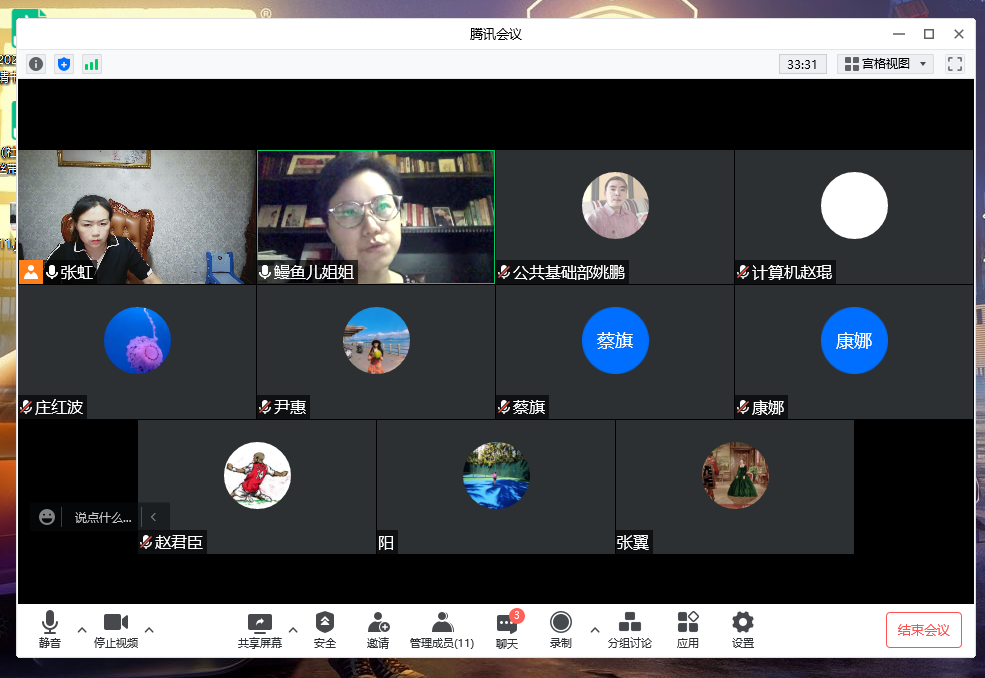Click the blue security shield icon
The height and width of the screenshot is (678, 985).
coord(64,64)
